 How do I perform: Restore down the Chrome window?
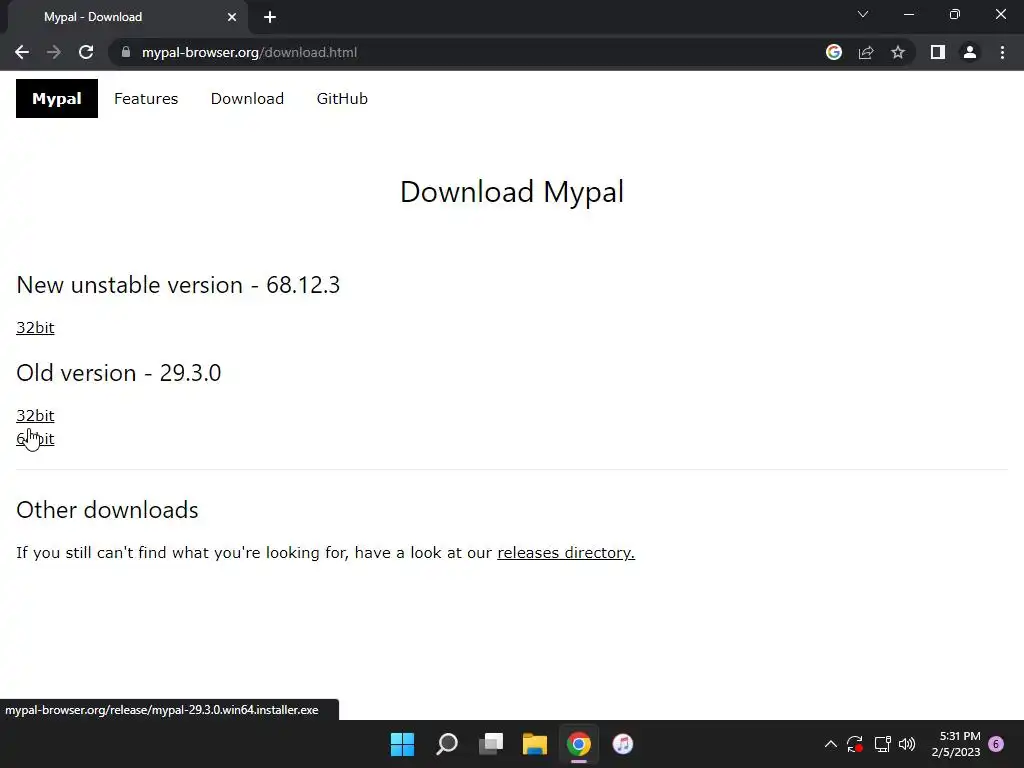coord(955,14)
